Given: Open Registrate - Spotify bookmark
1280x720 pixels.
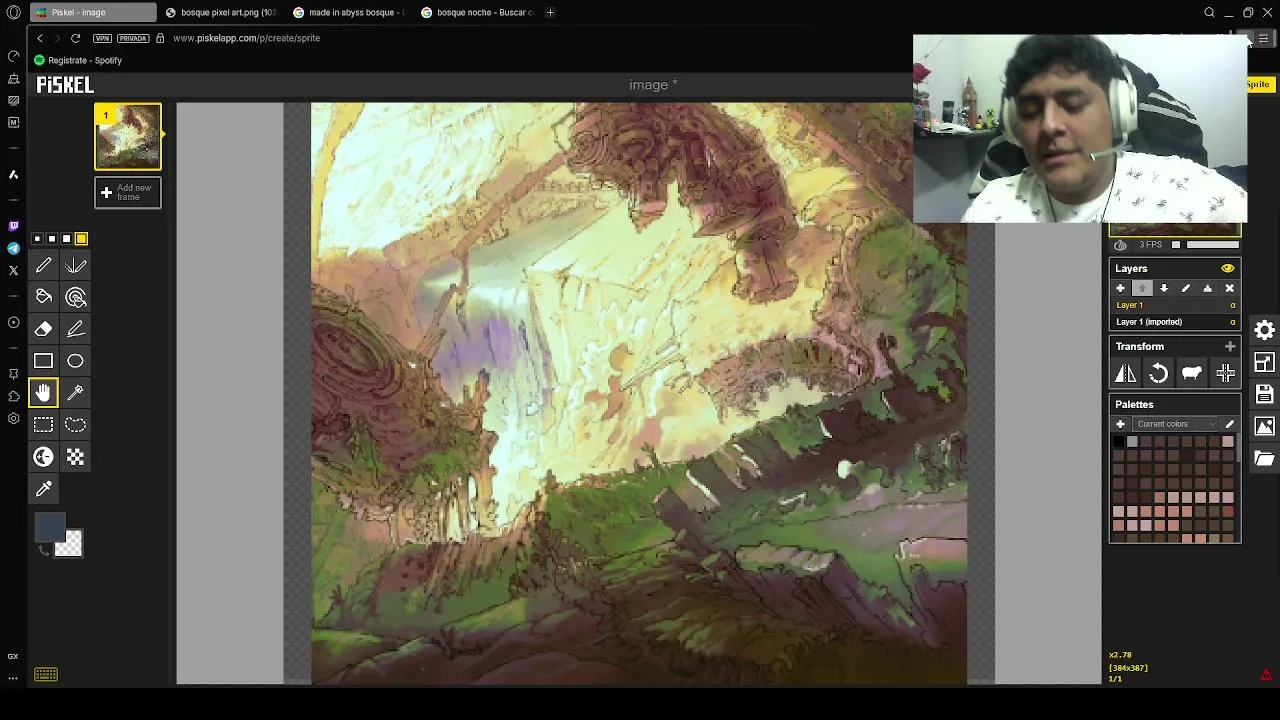Looking at the screenshot, I should pos(78,60).
